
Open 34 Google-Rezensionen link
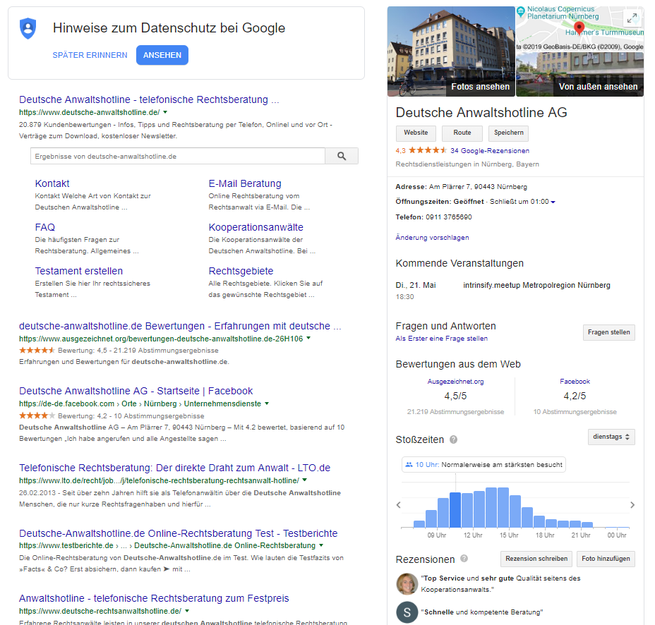[x=490, y=151]
